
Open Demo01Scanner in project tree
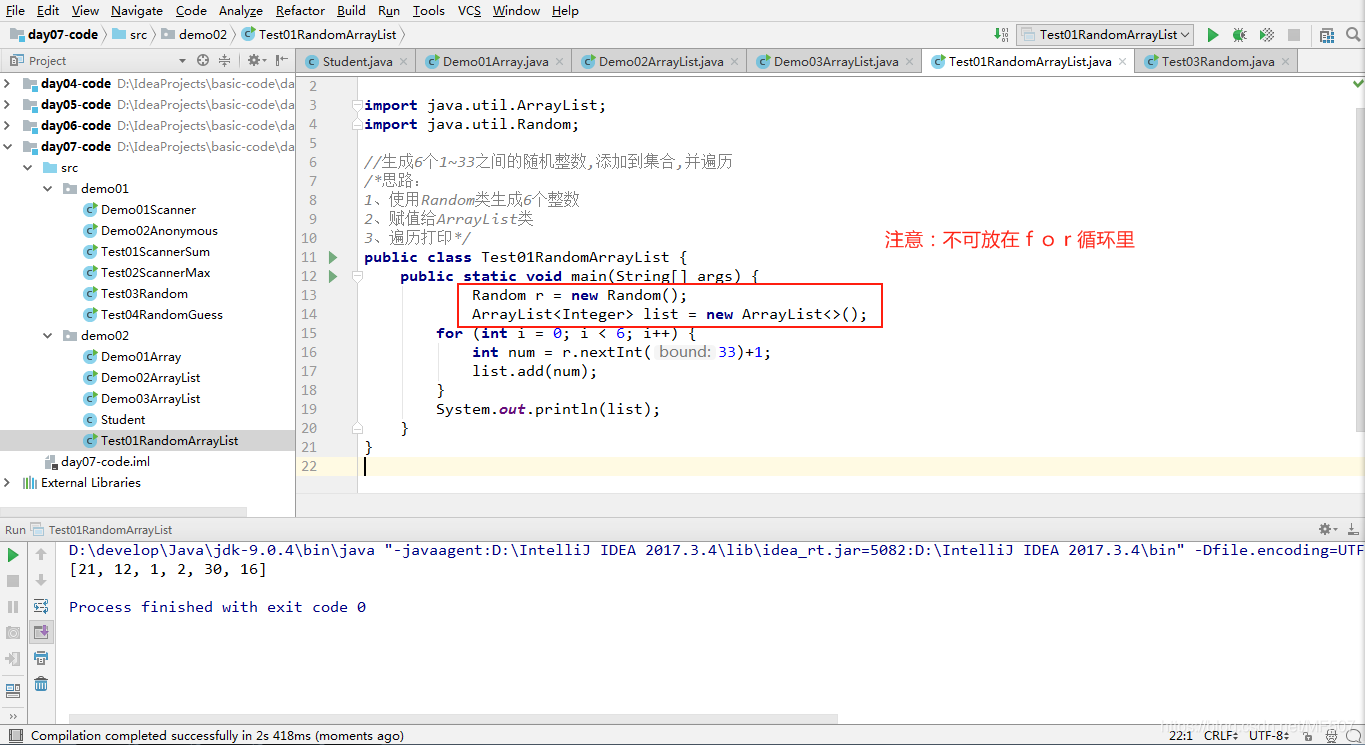[x=148, y=210]
